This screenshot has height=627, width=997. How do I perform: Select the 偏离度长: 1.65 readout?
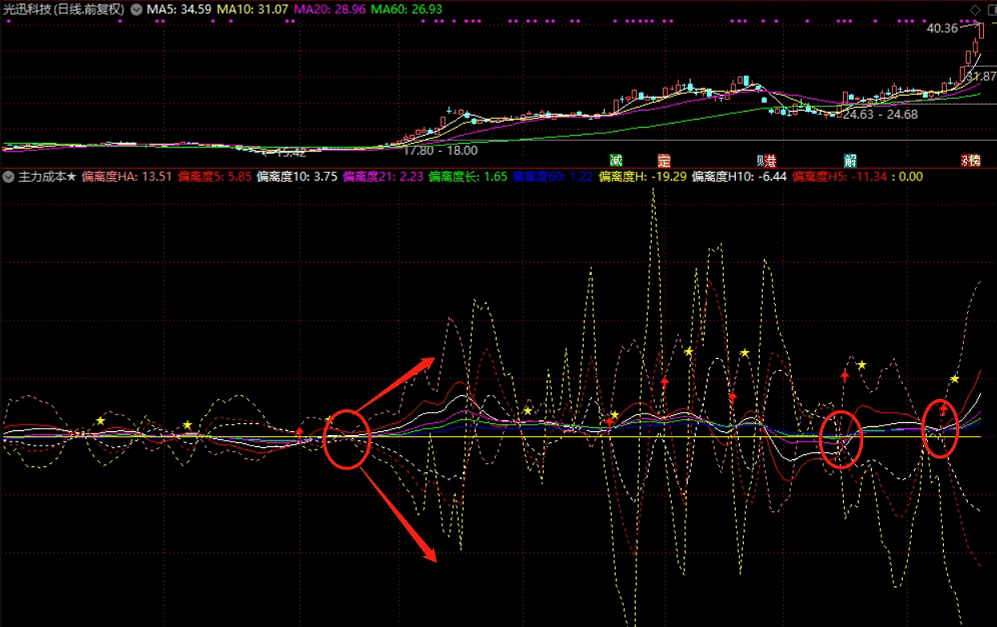(x=468, y=177)
